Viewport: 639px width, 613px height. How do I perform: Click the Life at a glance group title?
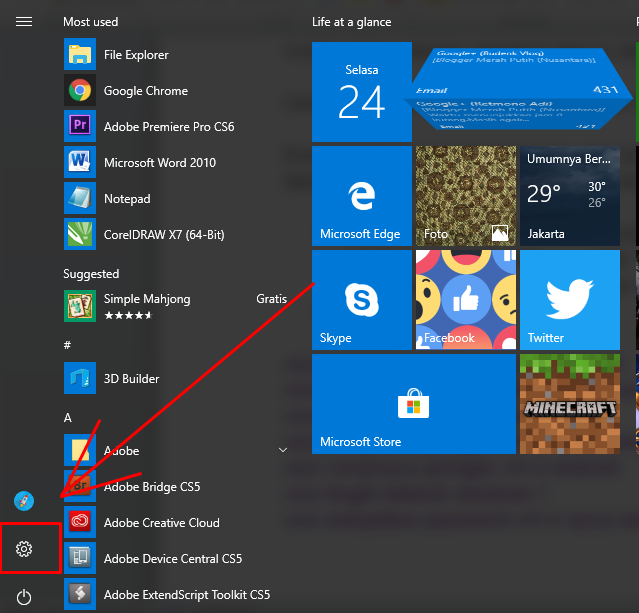tap(352, 22)
